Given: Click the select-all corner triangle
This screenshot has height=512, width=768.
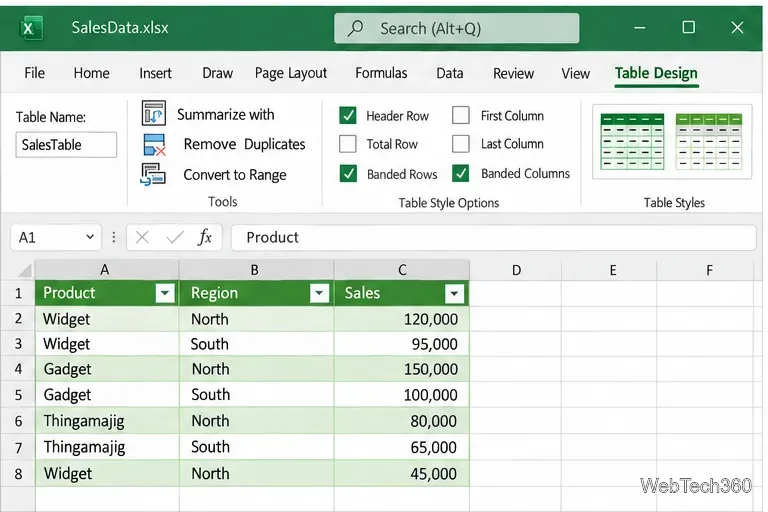Looking at the screenshot, I should pos(24,270).
